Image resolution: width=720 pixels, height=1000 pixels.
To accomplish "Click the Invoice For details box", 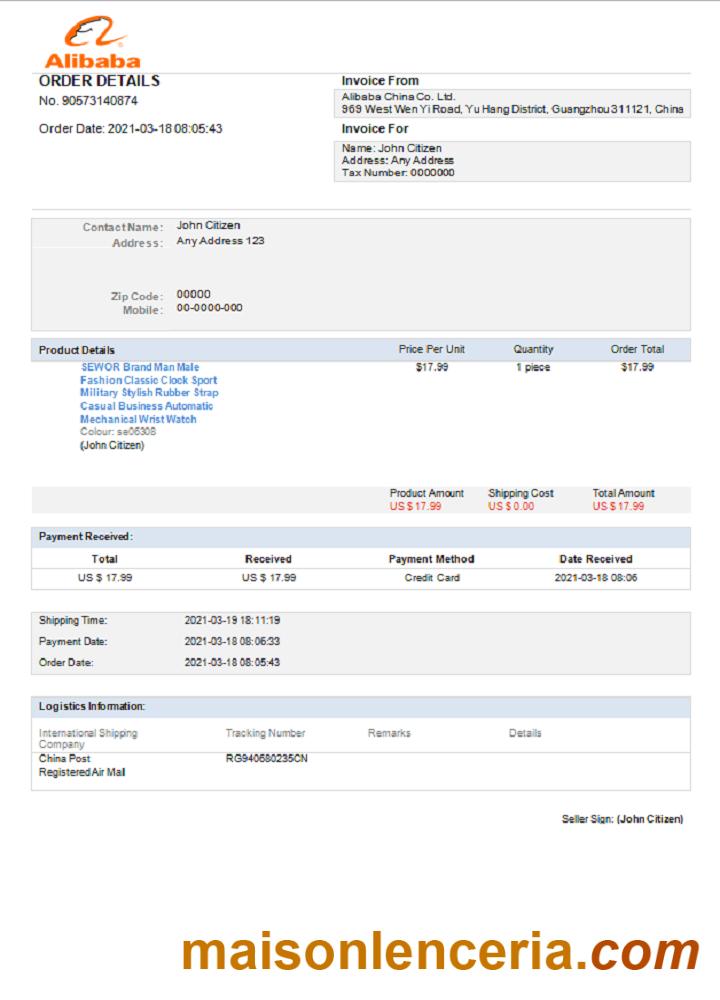I will click(511, 161).
